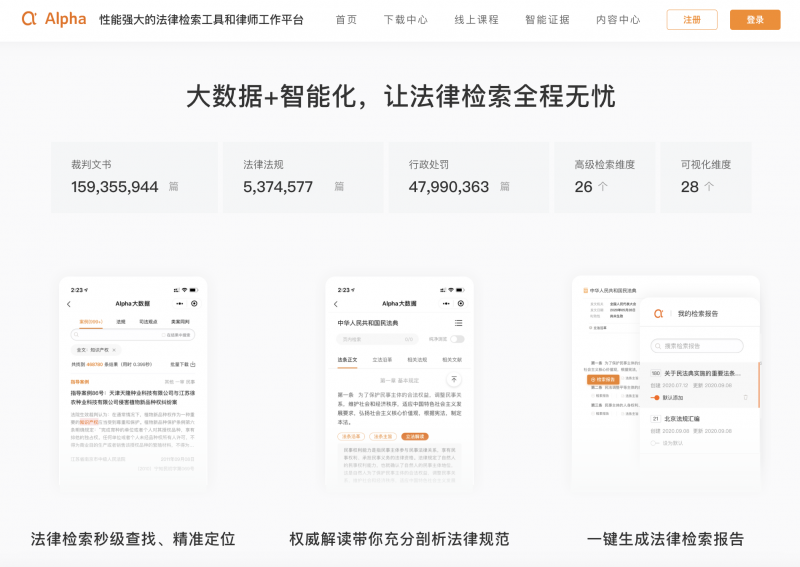Viewport: 800px width, 567px height.
Task: Enable 设为默认 for the 北京法规汇编 report
Action: 656,442
